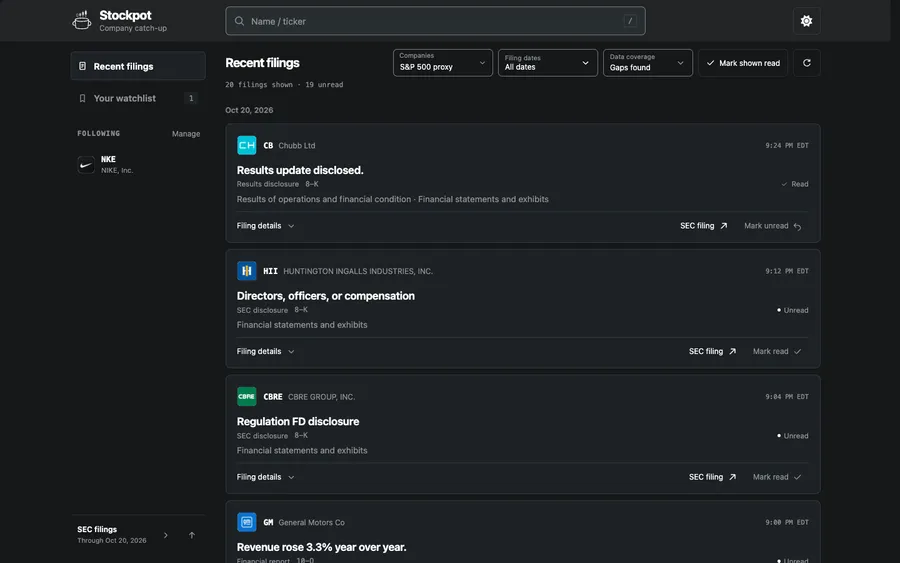The width and height of the screenshot is (900, 563).
Task: Expand Filing details for CBRE Group
Action: point(265,477)
